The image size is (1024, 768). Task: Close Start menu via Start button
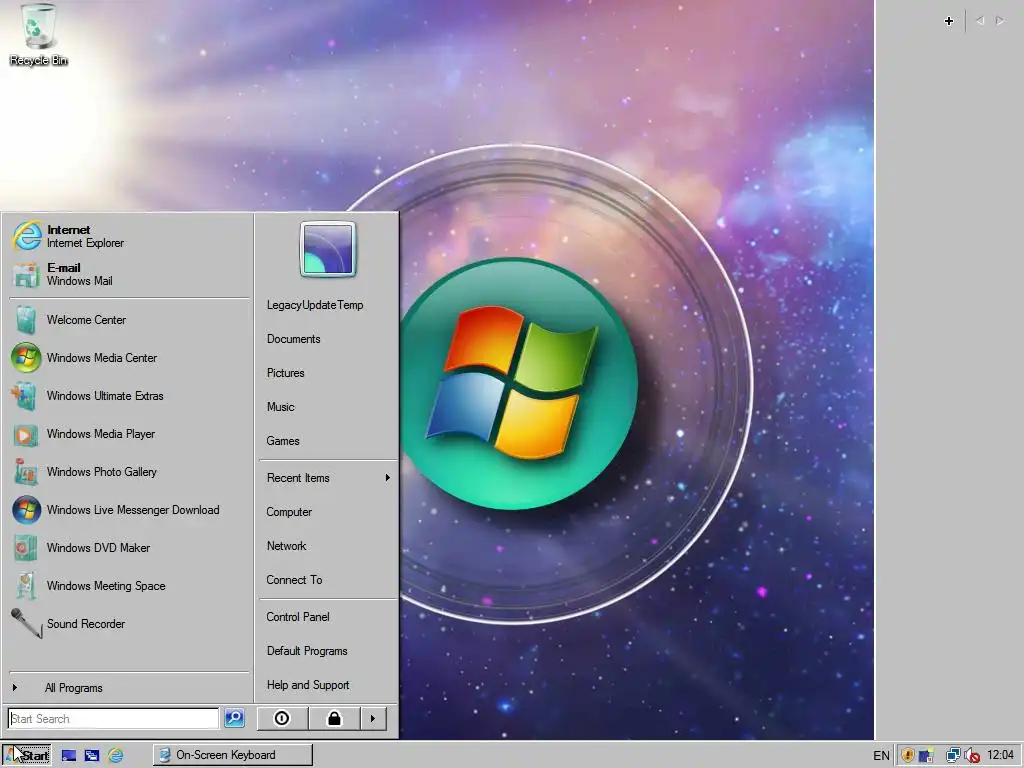pos(27,755)
